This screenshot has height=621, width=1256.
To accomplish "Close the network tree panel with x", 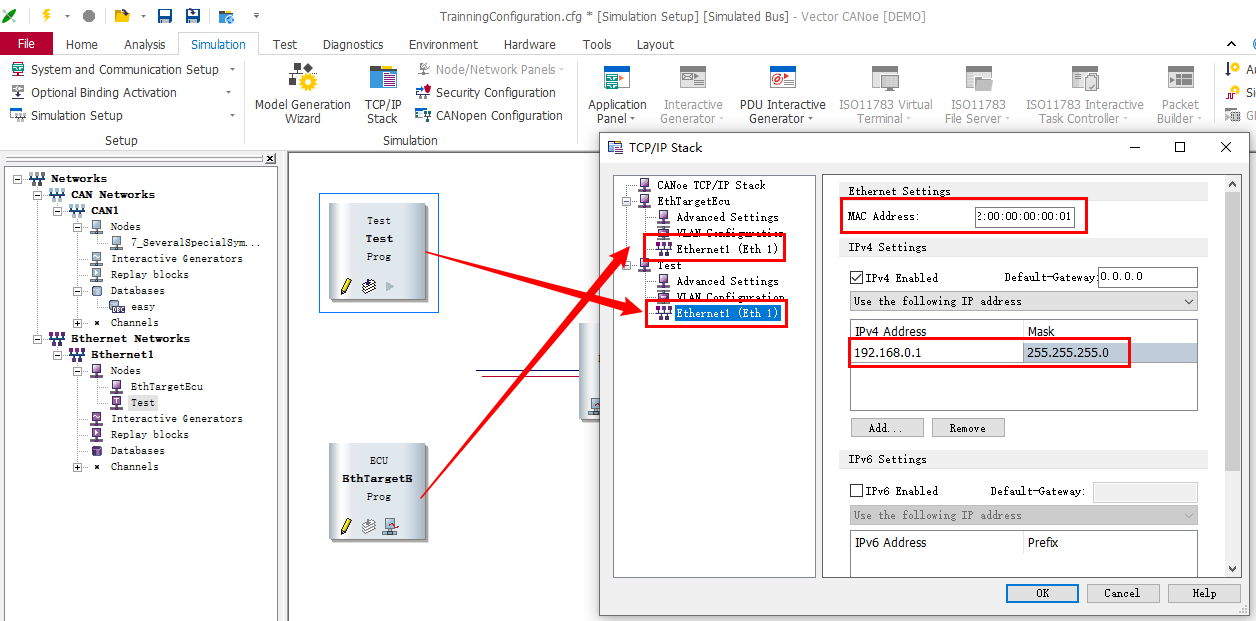I will (x=270, y=159).
